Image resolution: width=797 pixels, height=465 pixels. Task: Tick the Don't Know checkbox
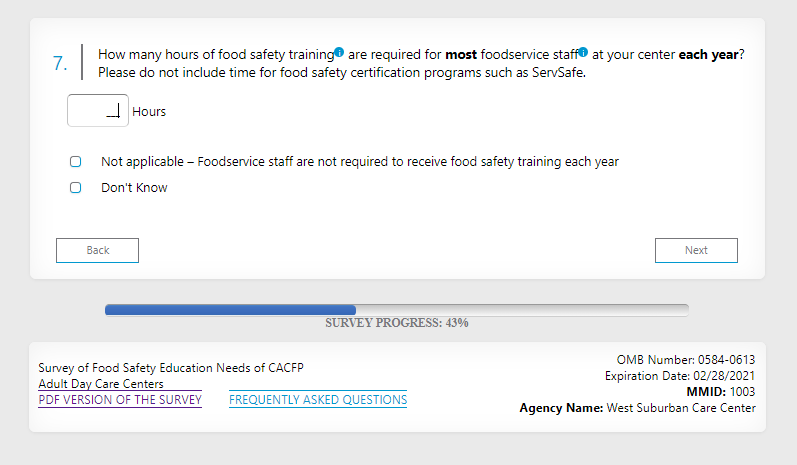(x=75, y=187)
